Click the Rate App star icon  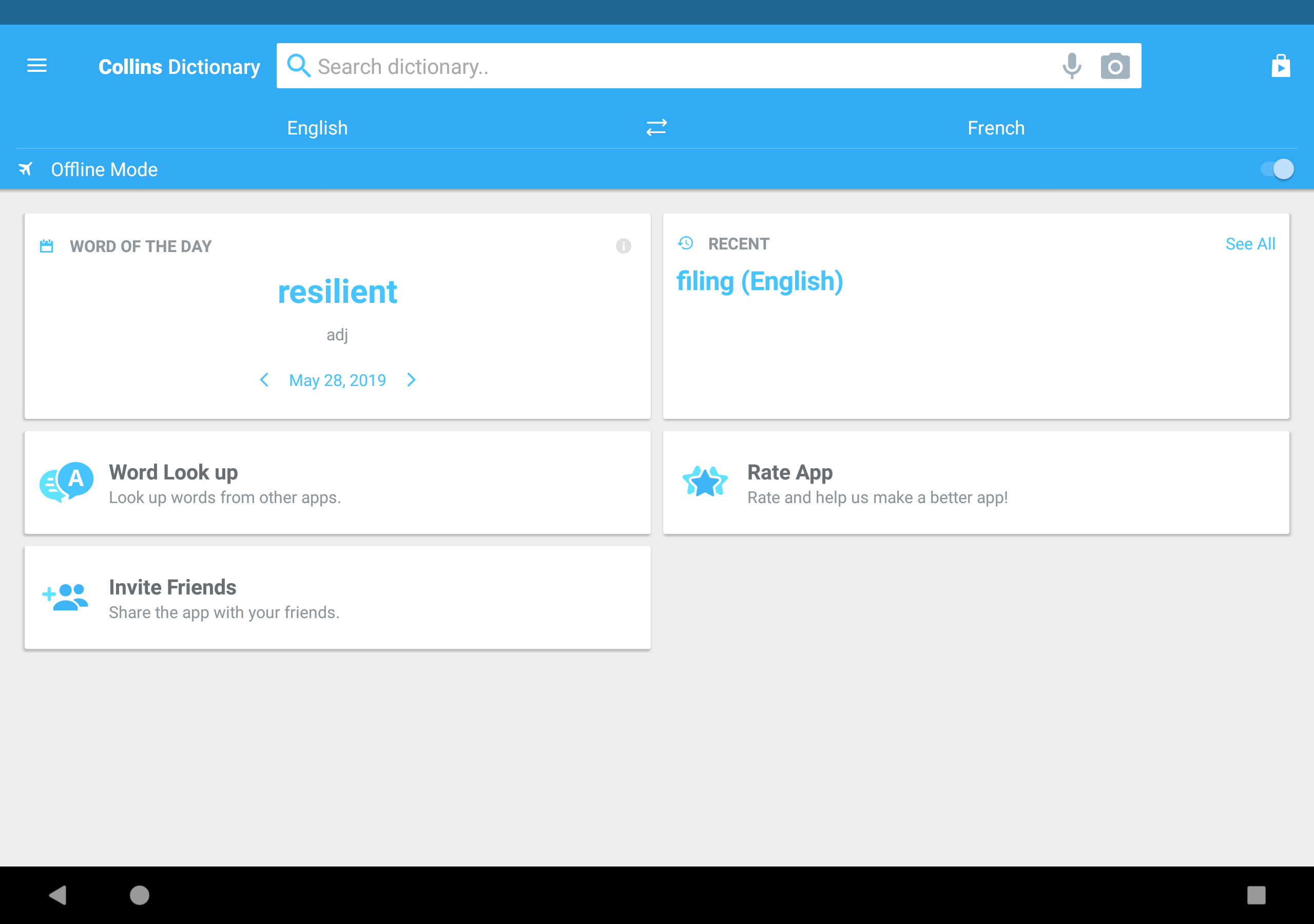[707, 483]
